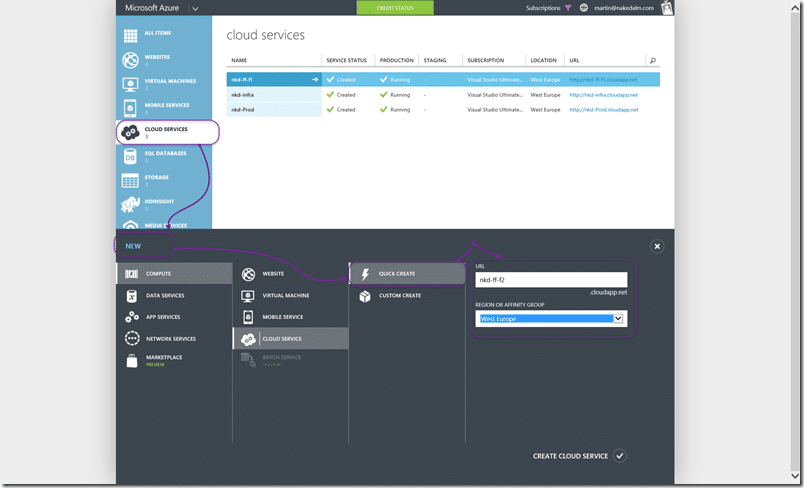Open the Microsoft Azure header dropdown chevron
Viewport: 804px width, 488px height.
pos(195,9)
